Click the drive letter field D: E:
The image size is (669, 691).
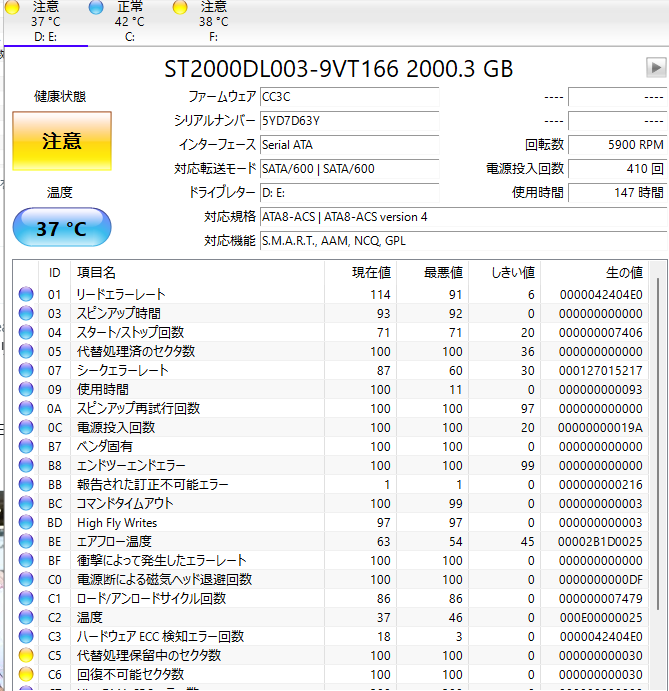click(x=349, y=193)
